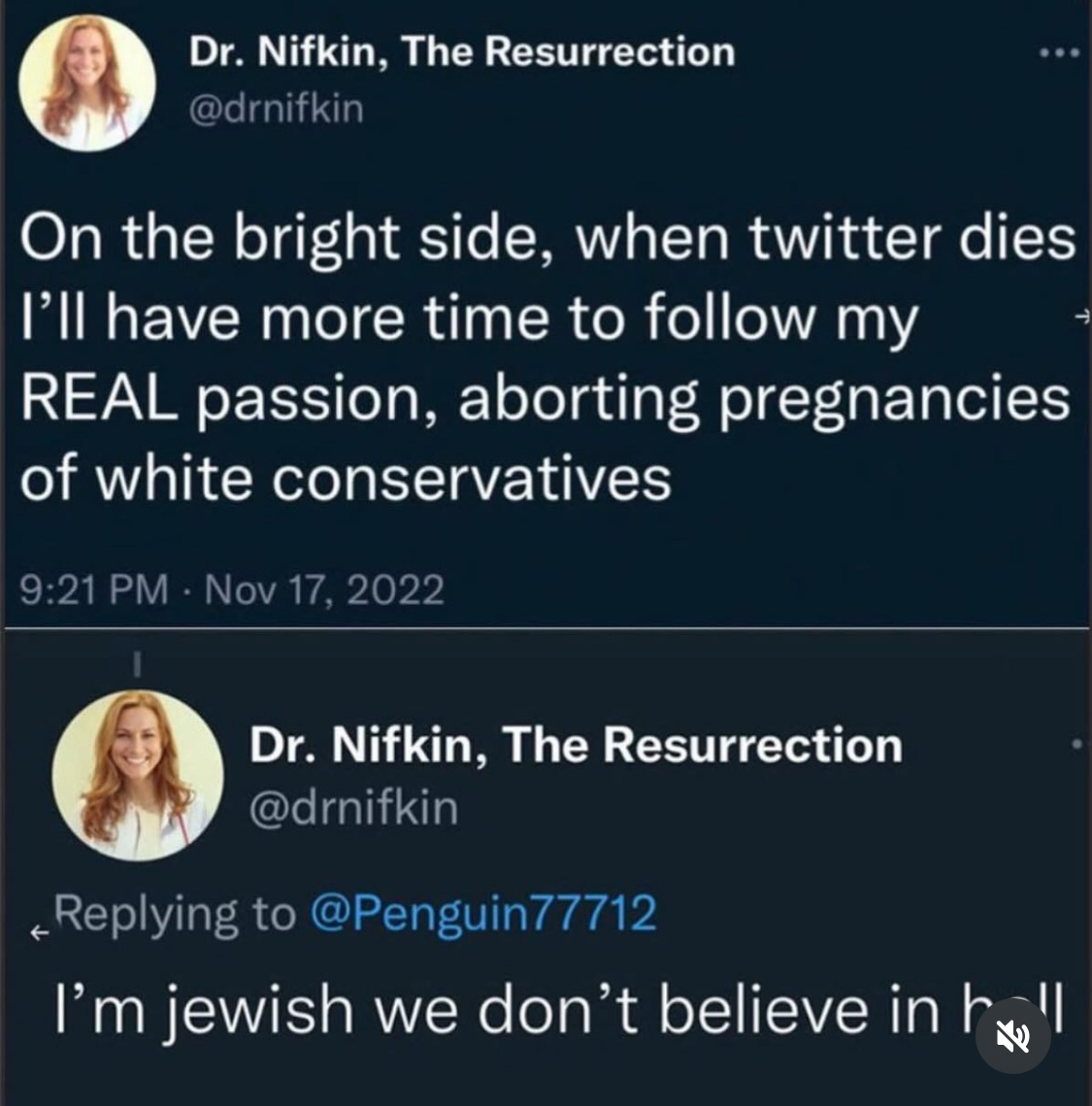Click the 9:21 PM time stamp

coord(93,589)
